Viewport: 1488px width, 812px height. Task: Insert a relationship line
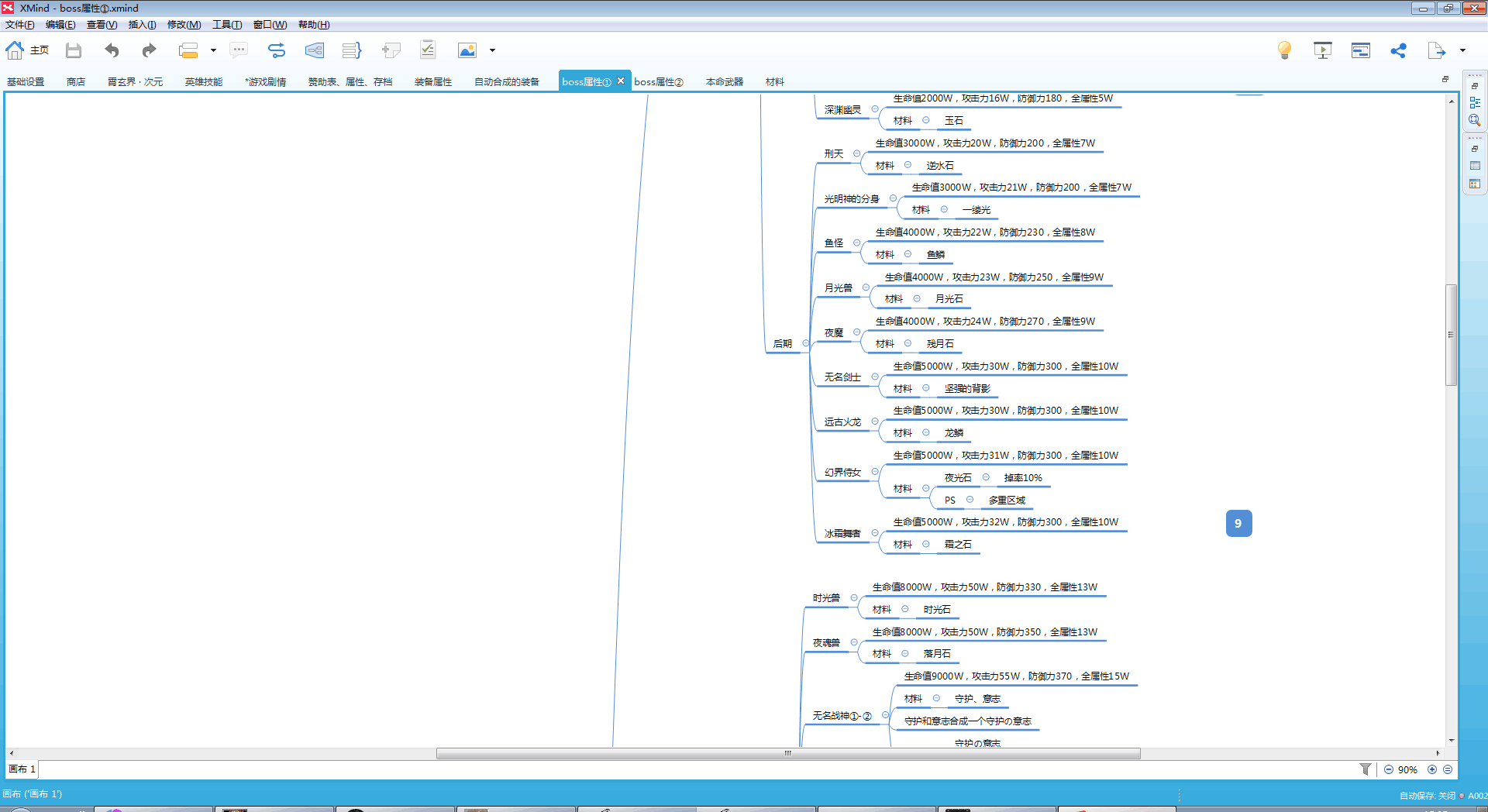tap(277, 51)
